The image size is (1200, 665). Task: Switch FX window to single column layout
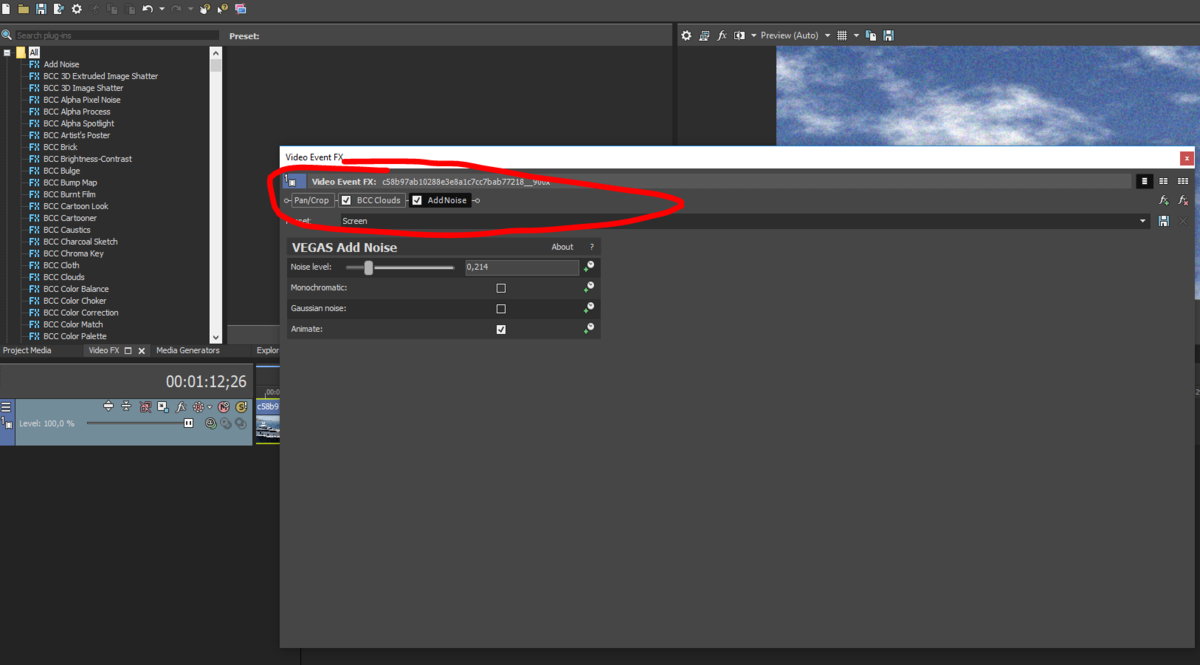coord(1145,181)
